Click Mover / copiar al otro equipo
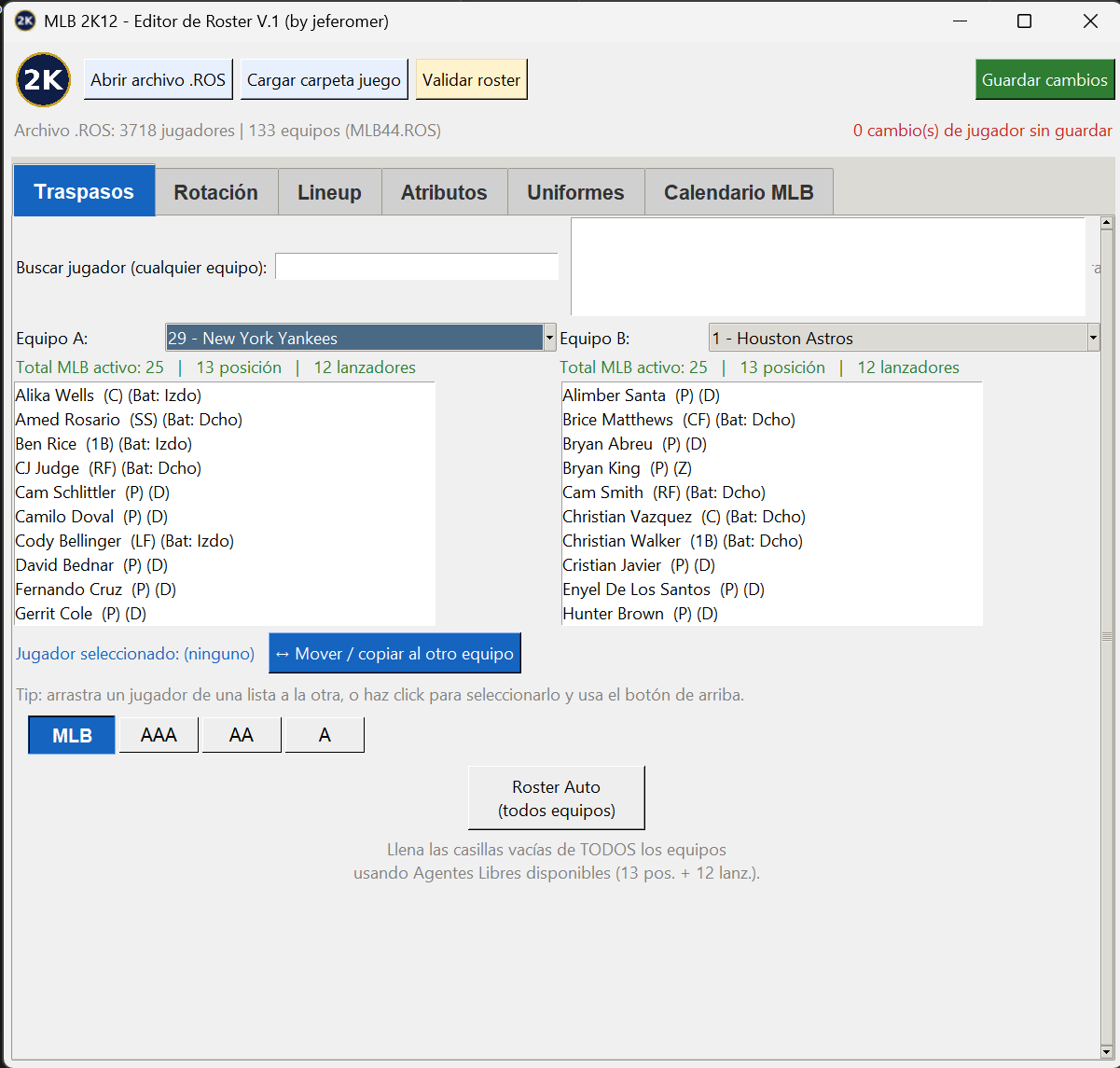This screenshot has width=1120, height=1068. coord(394,654)
